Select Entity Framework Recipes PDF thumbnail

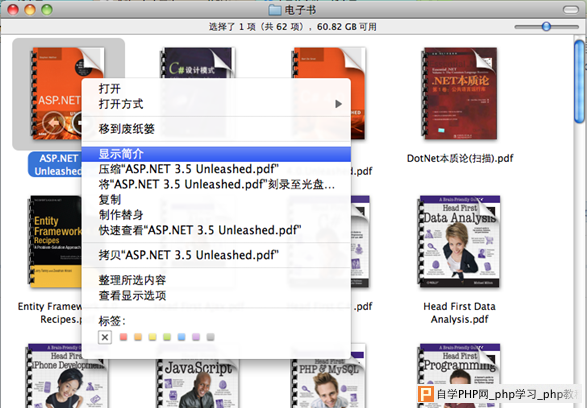coord(55,241)
